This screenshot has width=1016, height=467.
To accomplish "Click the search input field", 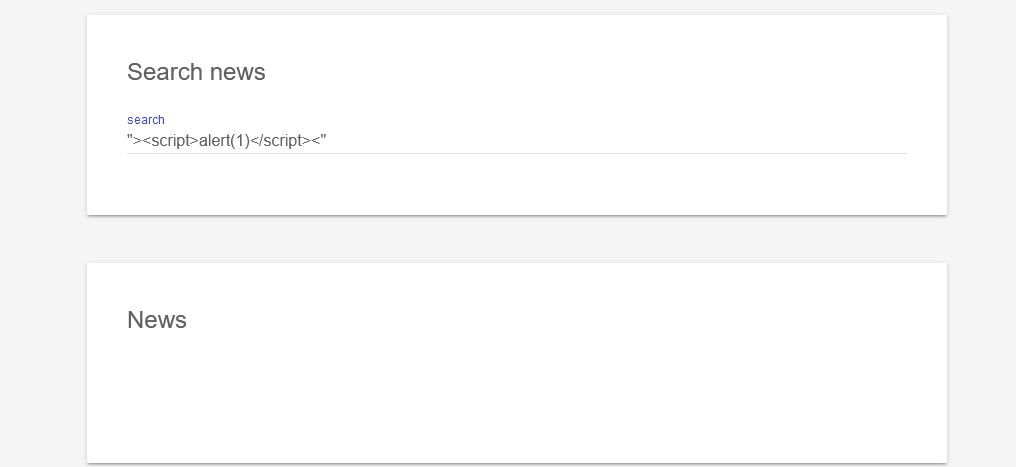I will pyautogui.click(x=516, y=140).
